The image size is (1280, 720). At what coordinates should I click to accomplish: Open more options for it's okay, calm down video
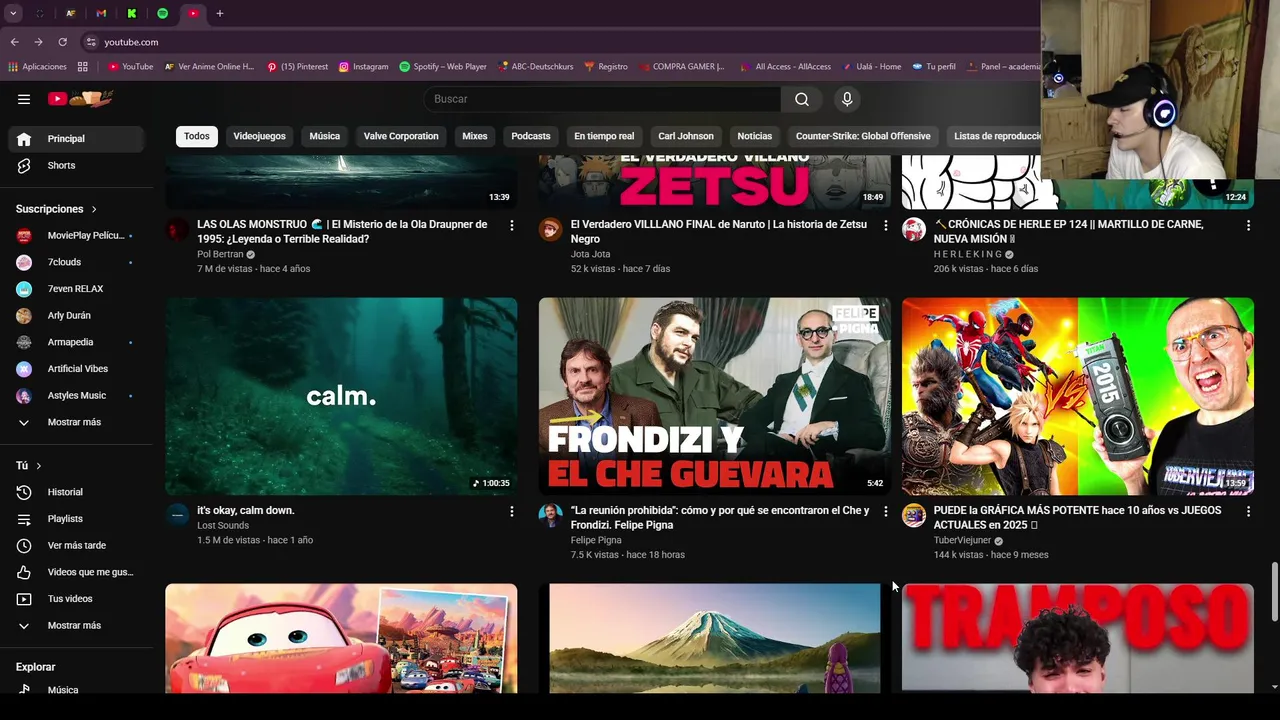pos(512,511)
